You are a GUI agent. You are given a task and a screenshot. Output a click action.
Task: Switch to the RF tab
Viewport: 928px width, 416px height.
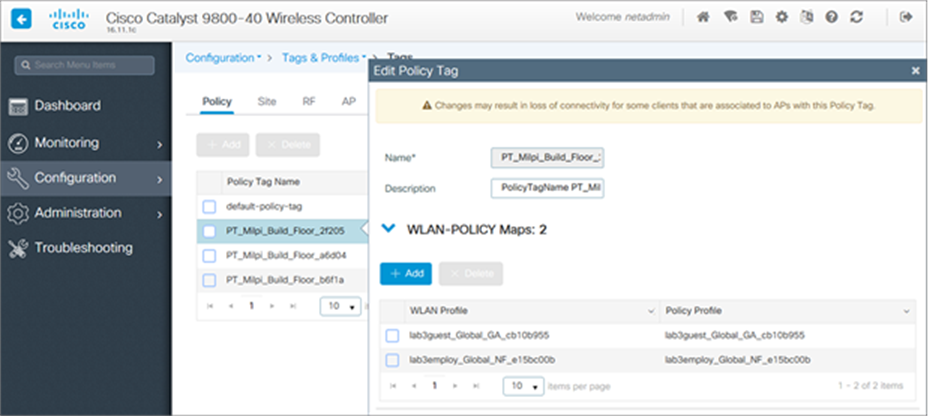pos(309,102)
